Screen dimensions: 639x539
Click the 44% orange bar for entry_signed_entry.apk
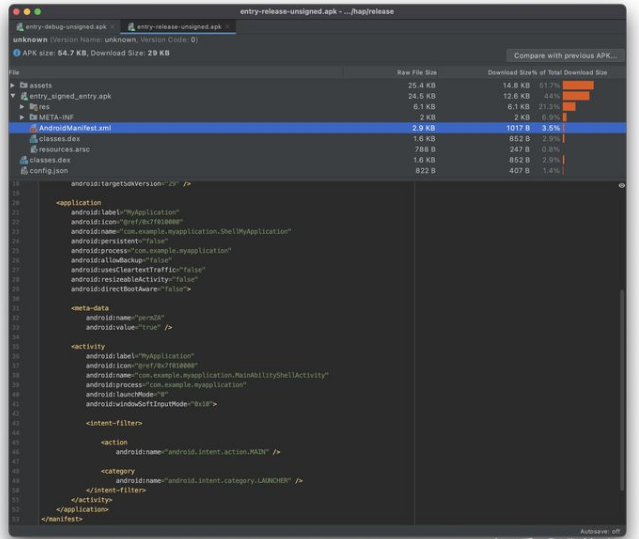point(576,96)
